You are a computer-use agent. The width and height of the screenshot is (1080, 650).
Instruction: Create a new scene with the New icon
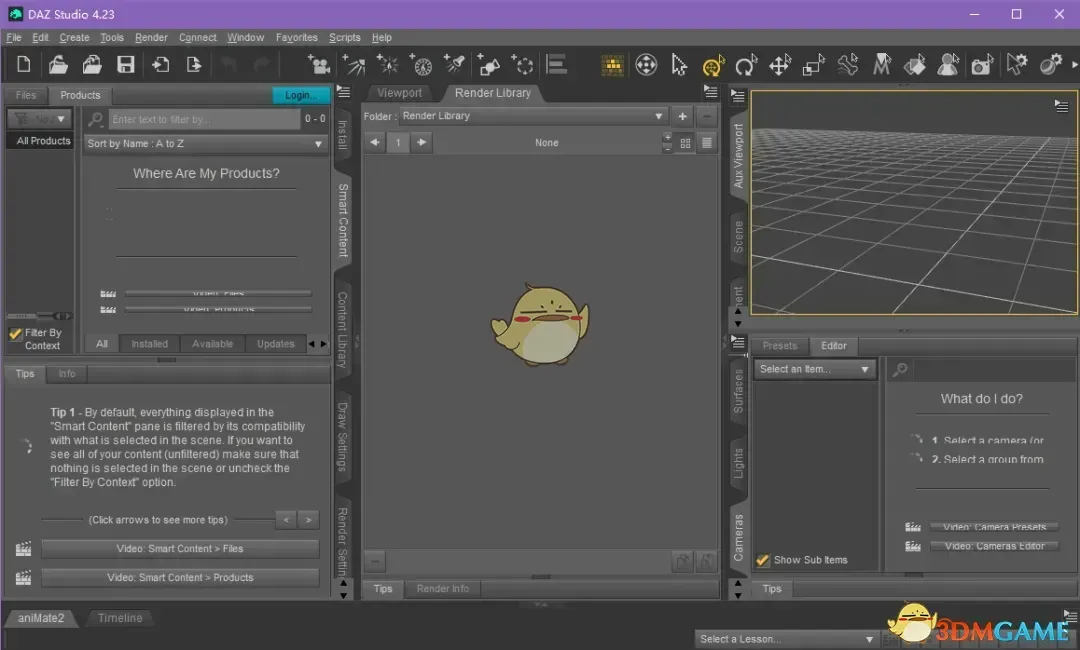tap(24, 64)
